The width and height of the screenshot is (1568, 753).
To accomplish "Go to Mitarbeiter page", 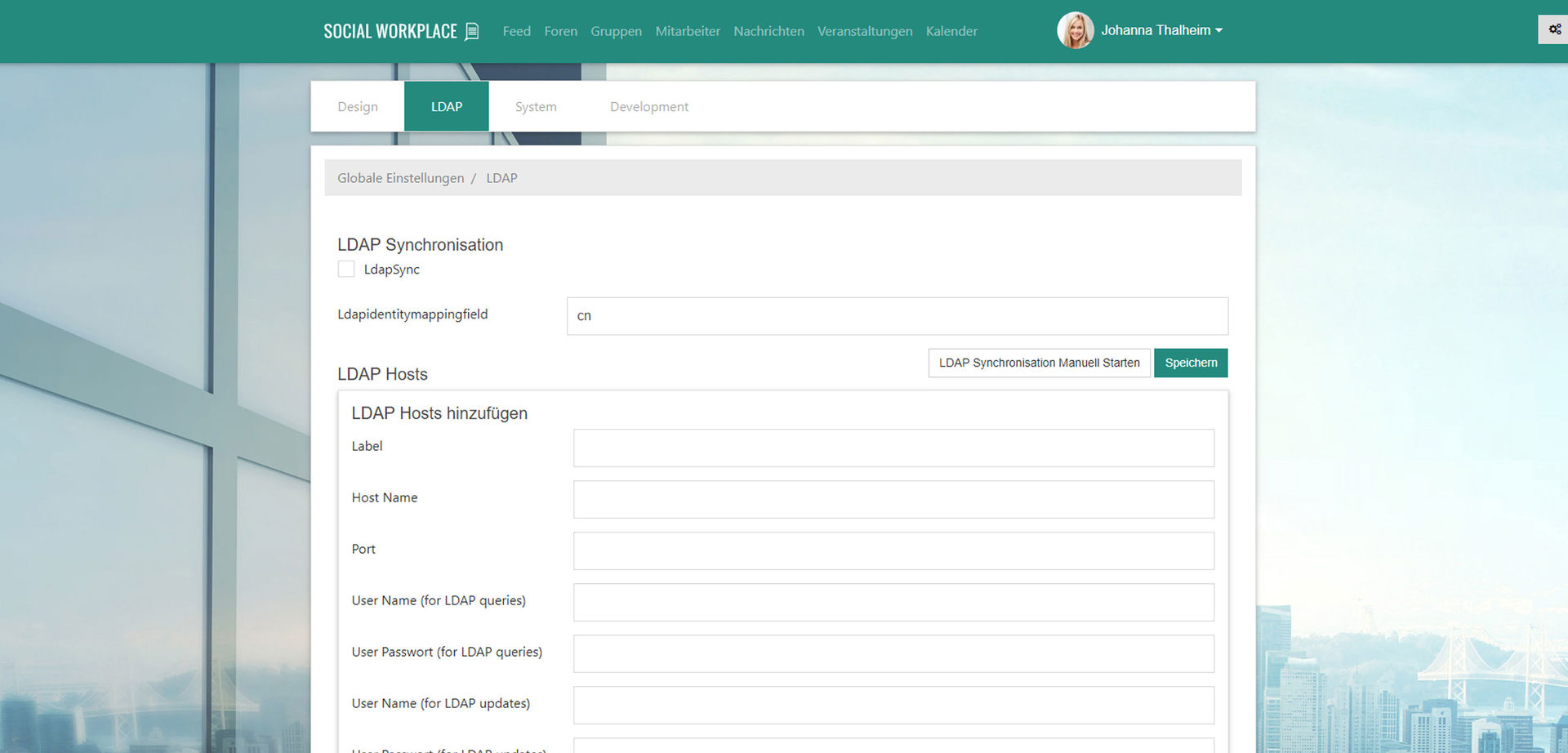I will click(688, 31).
